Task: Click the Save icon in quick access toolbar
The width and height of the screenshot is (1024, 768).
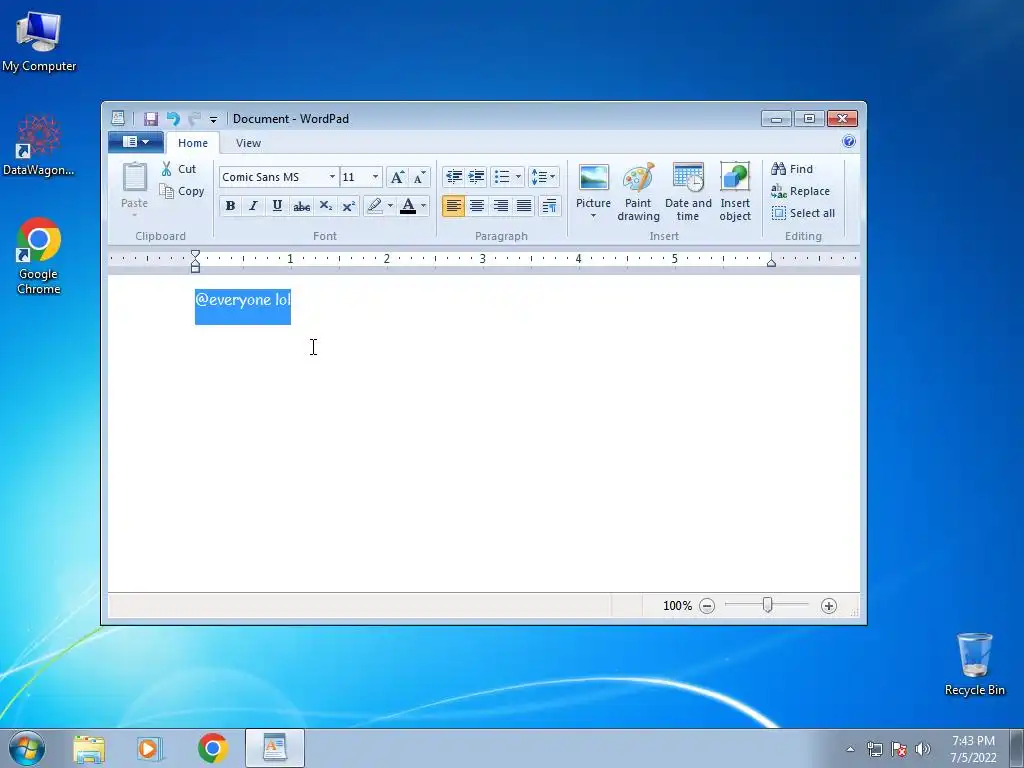Action: (x=151, y=119)
